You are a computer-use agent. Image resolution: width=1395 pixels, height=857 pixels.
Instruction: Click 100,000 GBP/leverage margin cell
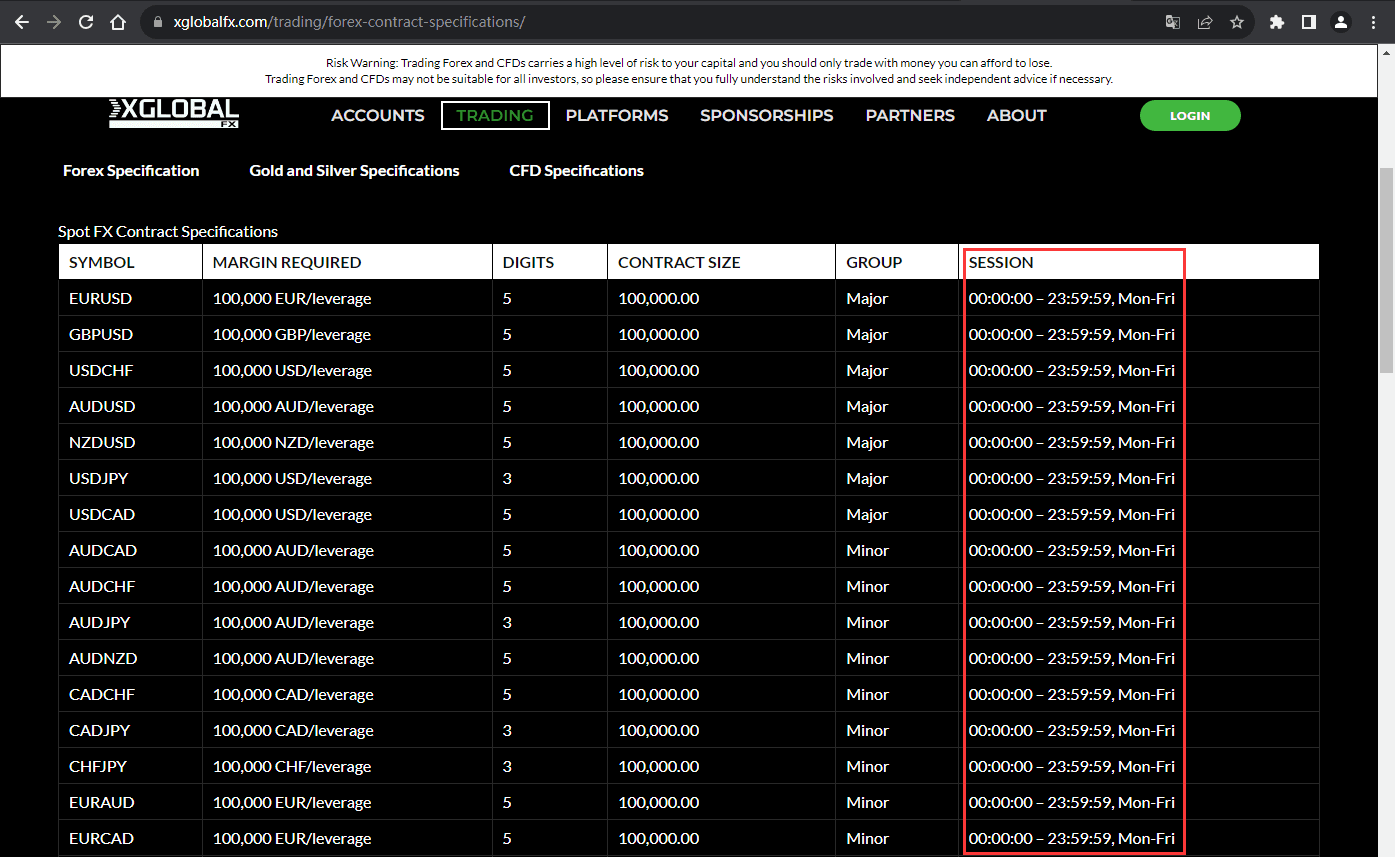point(347,334)
